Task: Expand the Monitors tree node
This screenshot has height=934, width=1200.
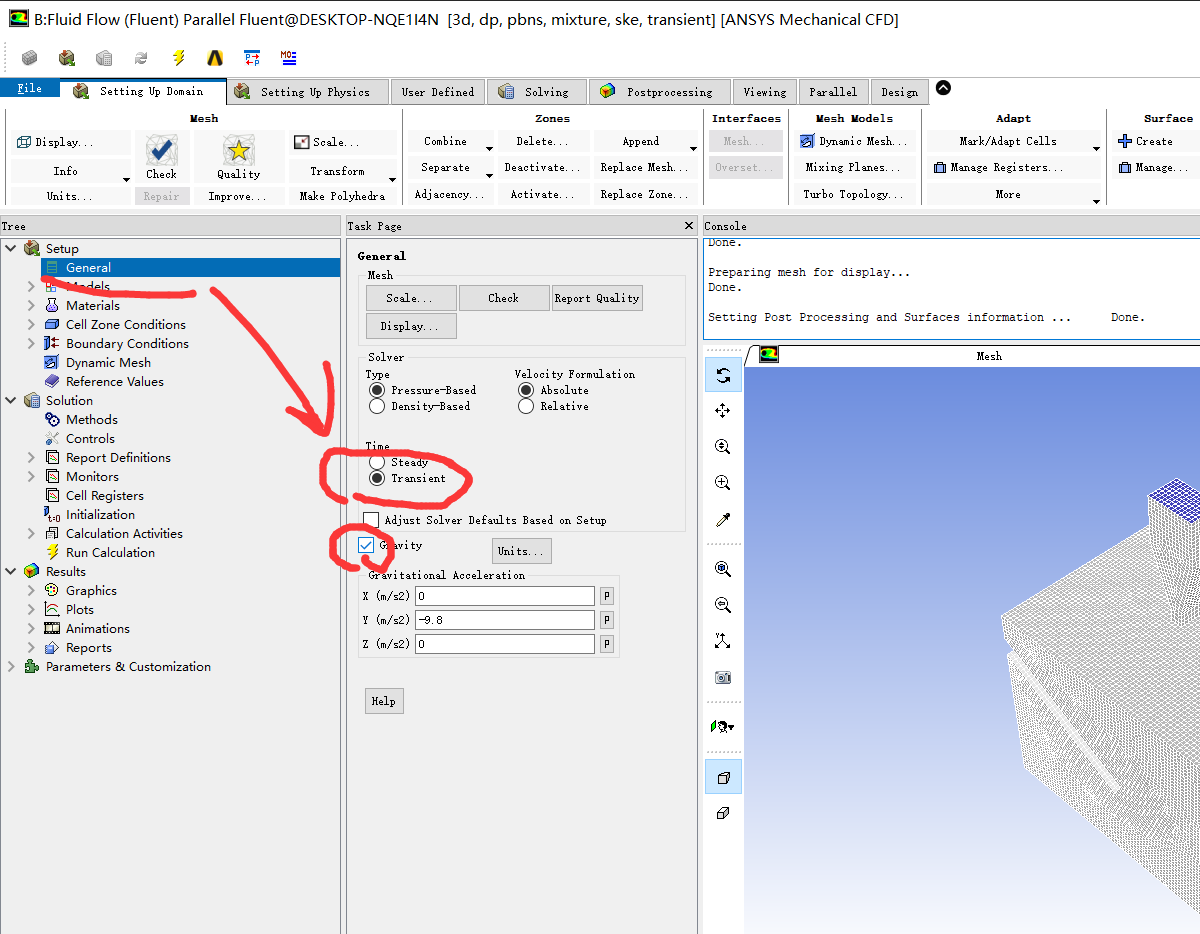Action: pos(31,476)
